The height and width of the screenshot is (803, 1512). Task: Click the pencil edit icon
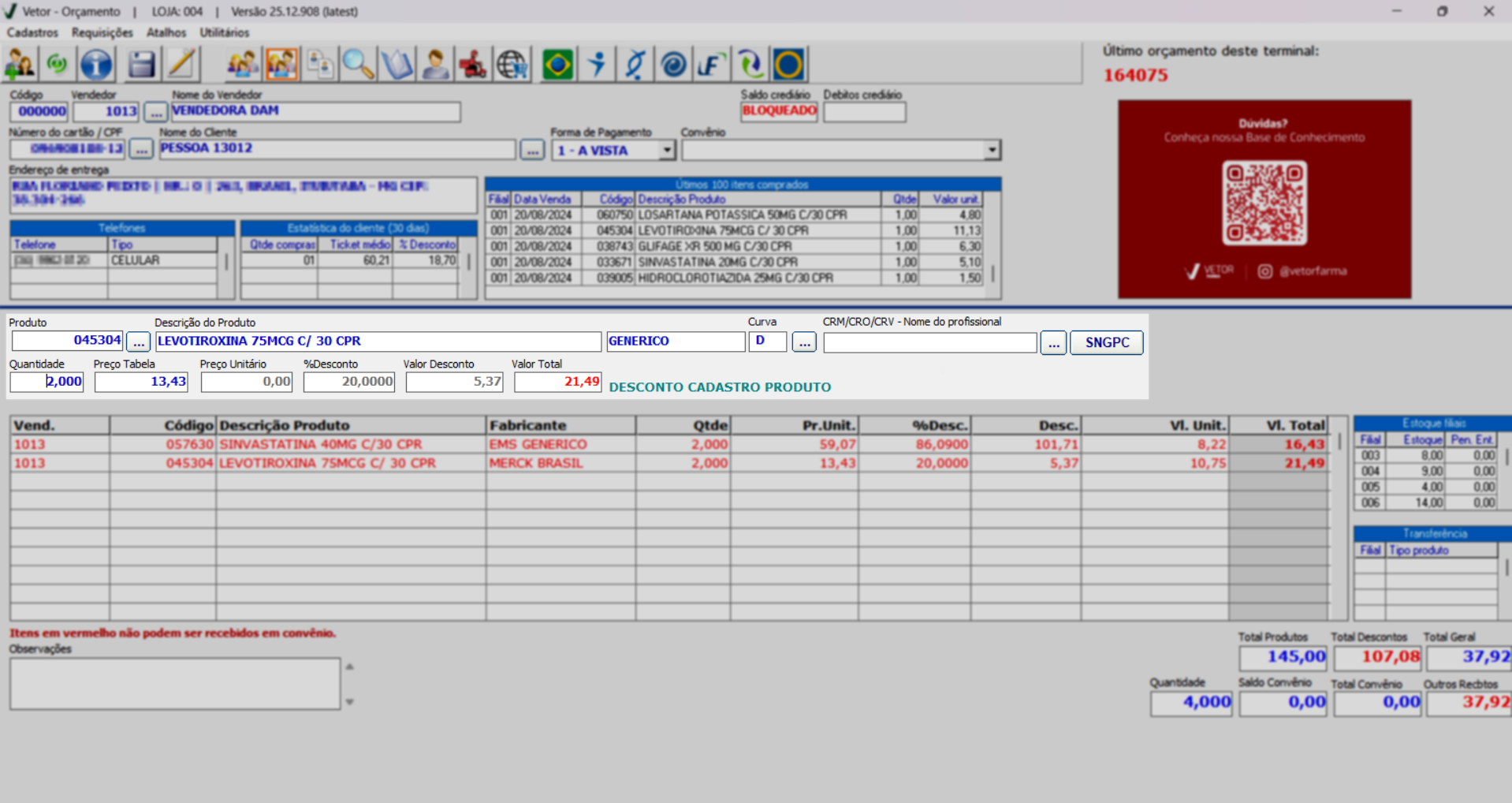tap(181, 65)
